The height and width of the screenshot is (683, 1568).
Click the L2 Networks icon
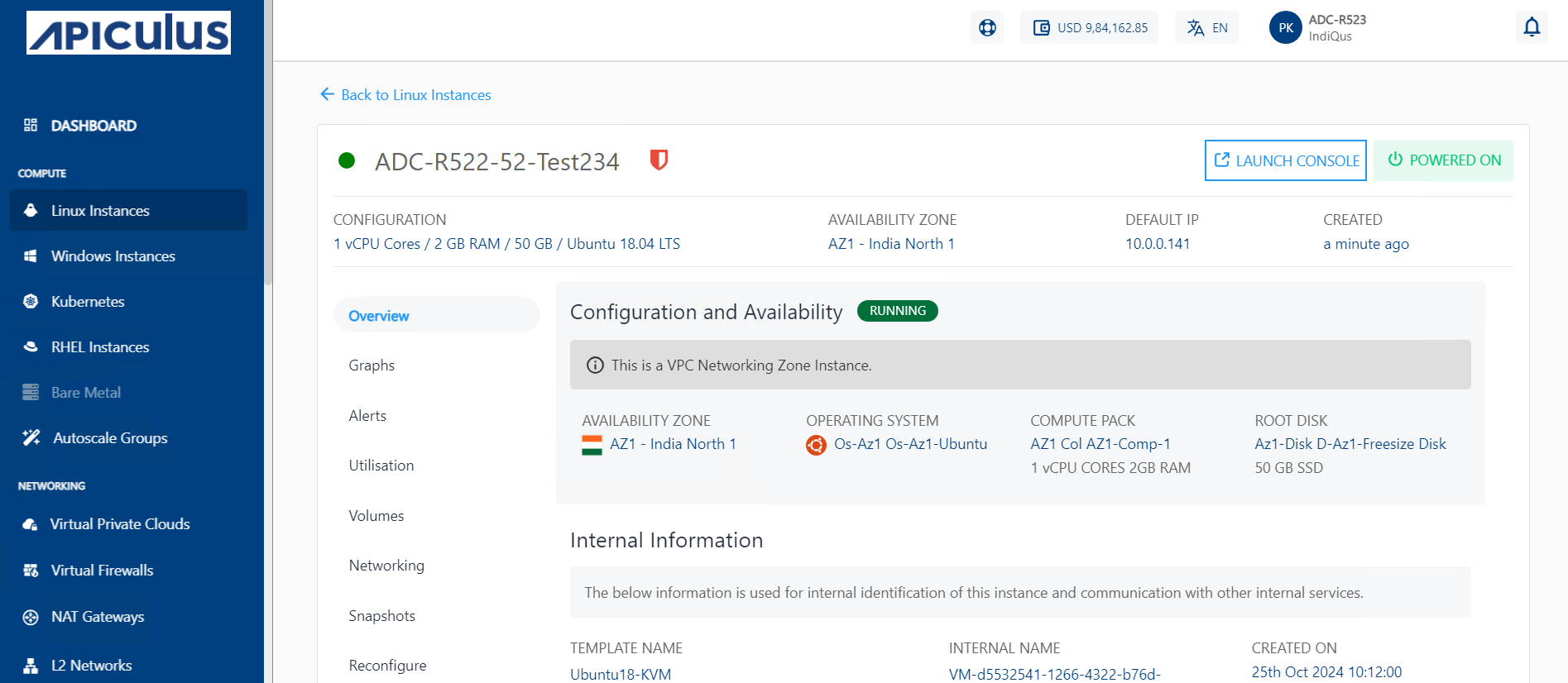pos(31,666)
